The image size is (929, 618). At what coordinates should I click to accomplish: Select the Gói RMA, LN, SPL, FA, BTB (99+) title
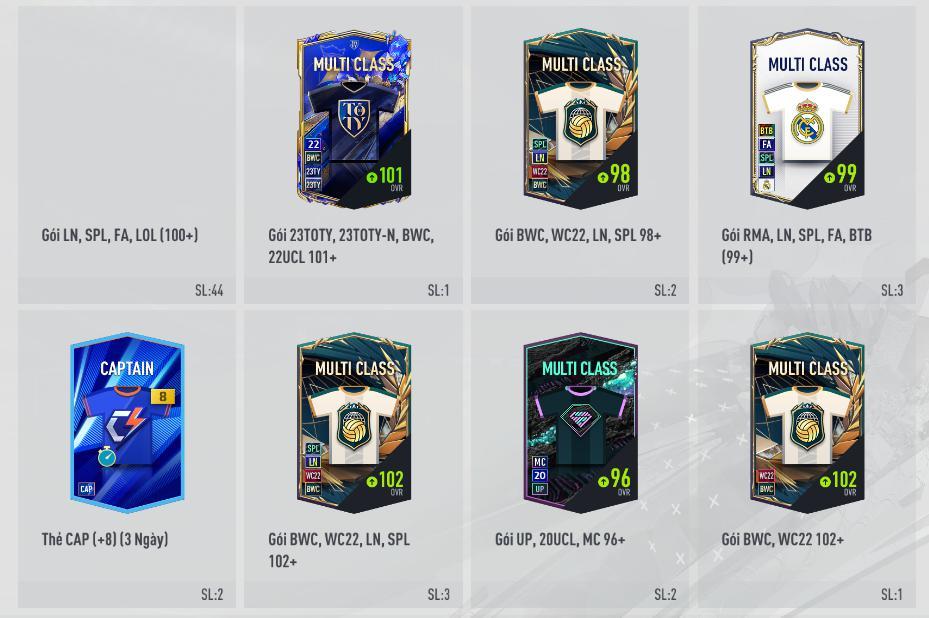pyautogui.click(x=796, y=246)
